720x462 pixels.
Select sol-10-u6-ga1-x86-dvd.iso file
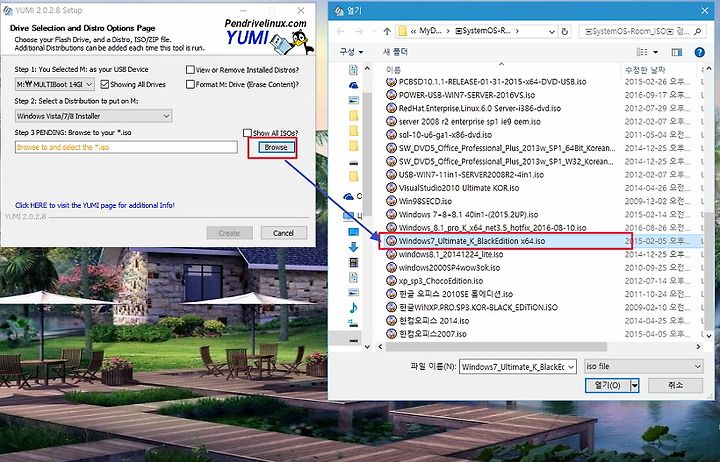(445, 135)
